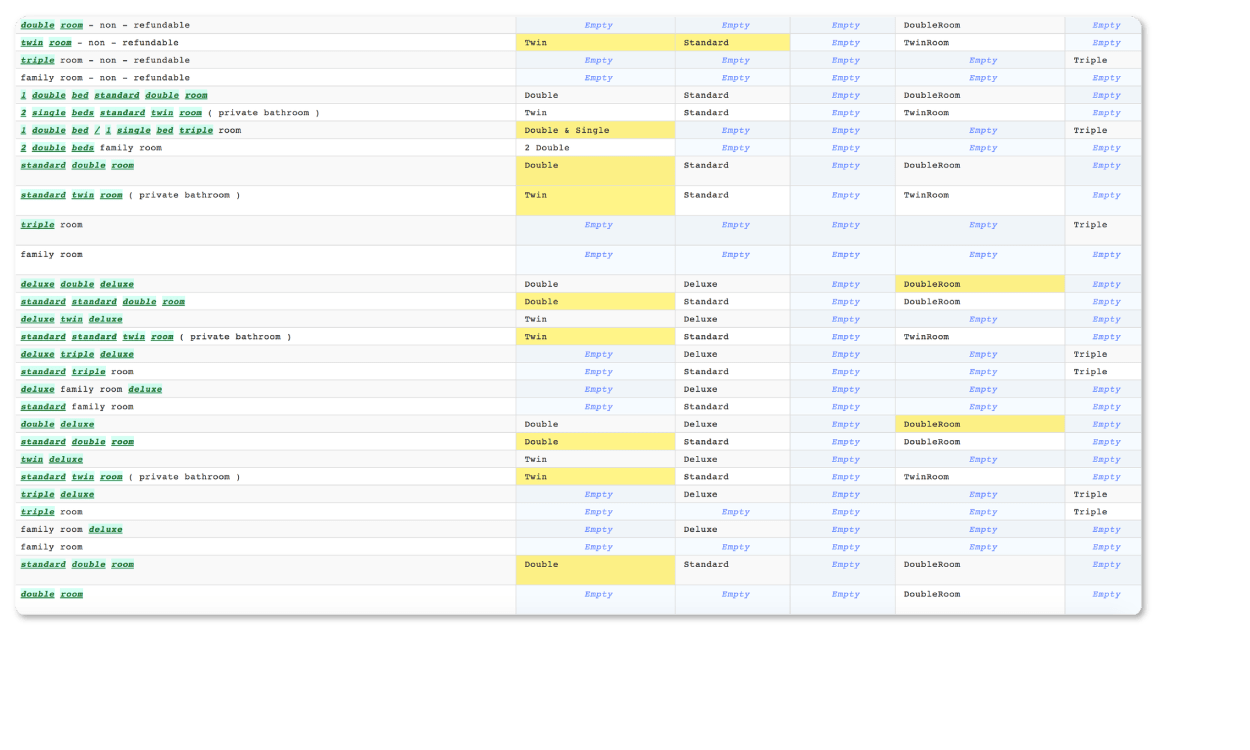Select the "deluxe twin deluxe" row label

click(x=72, y=319)
